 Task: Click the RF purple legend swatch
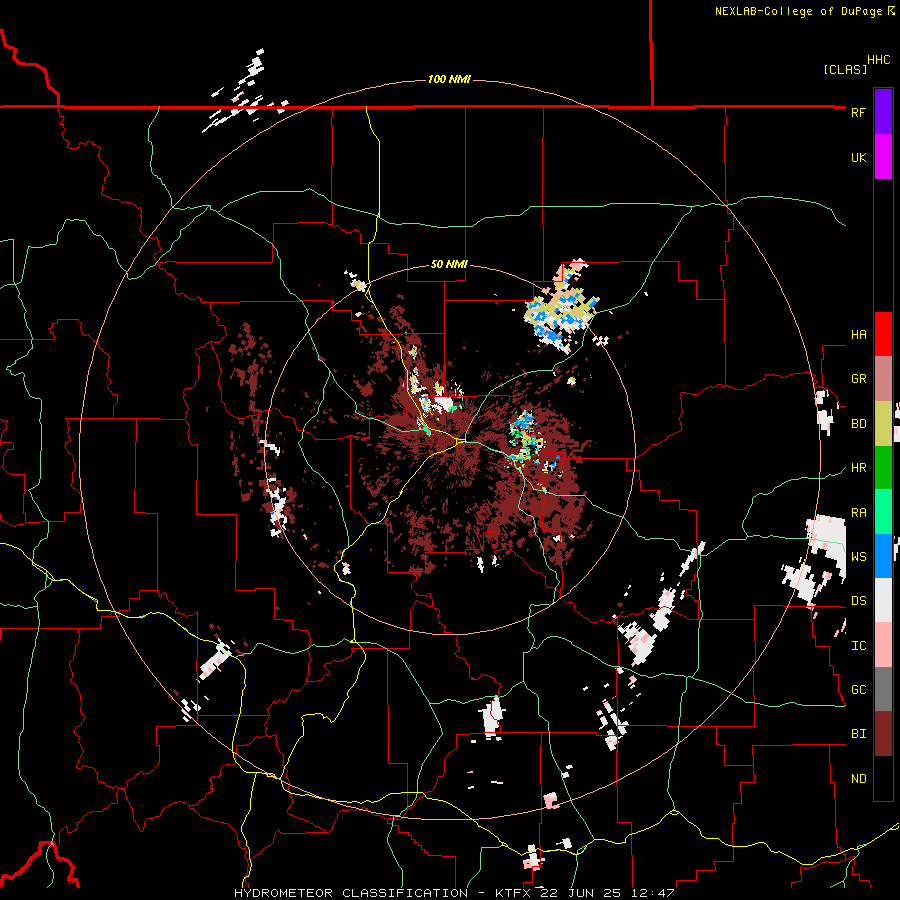(x=883, y=112)
